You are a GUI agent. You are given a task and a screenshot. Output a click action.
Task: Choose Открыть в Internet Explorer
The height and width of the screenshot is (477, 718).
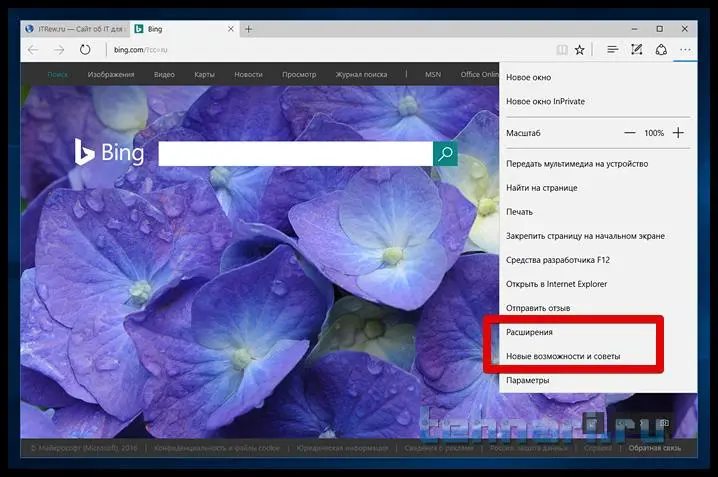point(556,284)
